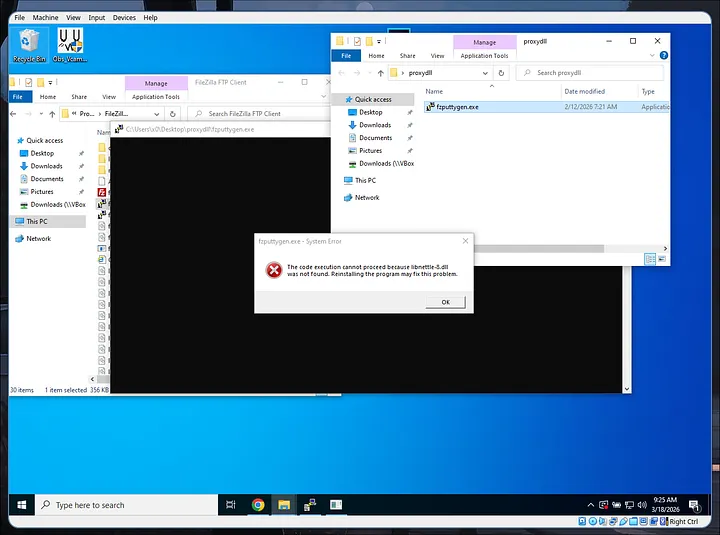Open File Explorer from the taskbar
Image resolution: width=720 pixels, height=535 pixels.
point(284,505)
